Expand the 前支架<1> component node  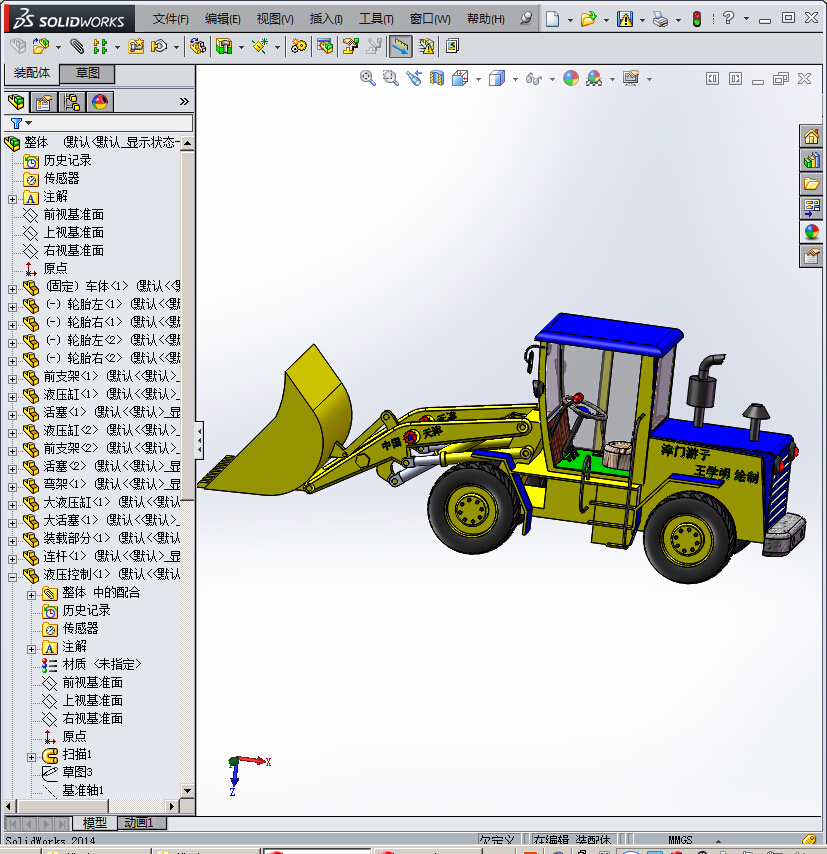(13, 379)
